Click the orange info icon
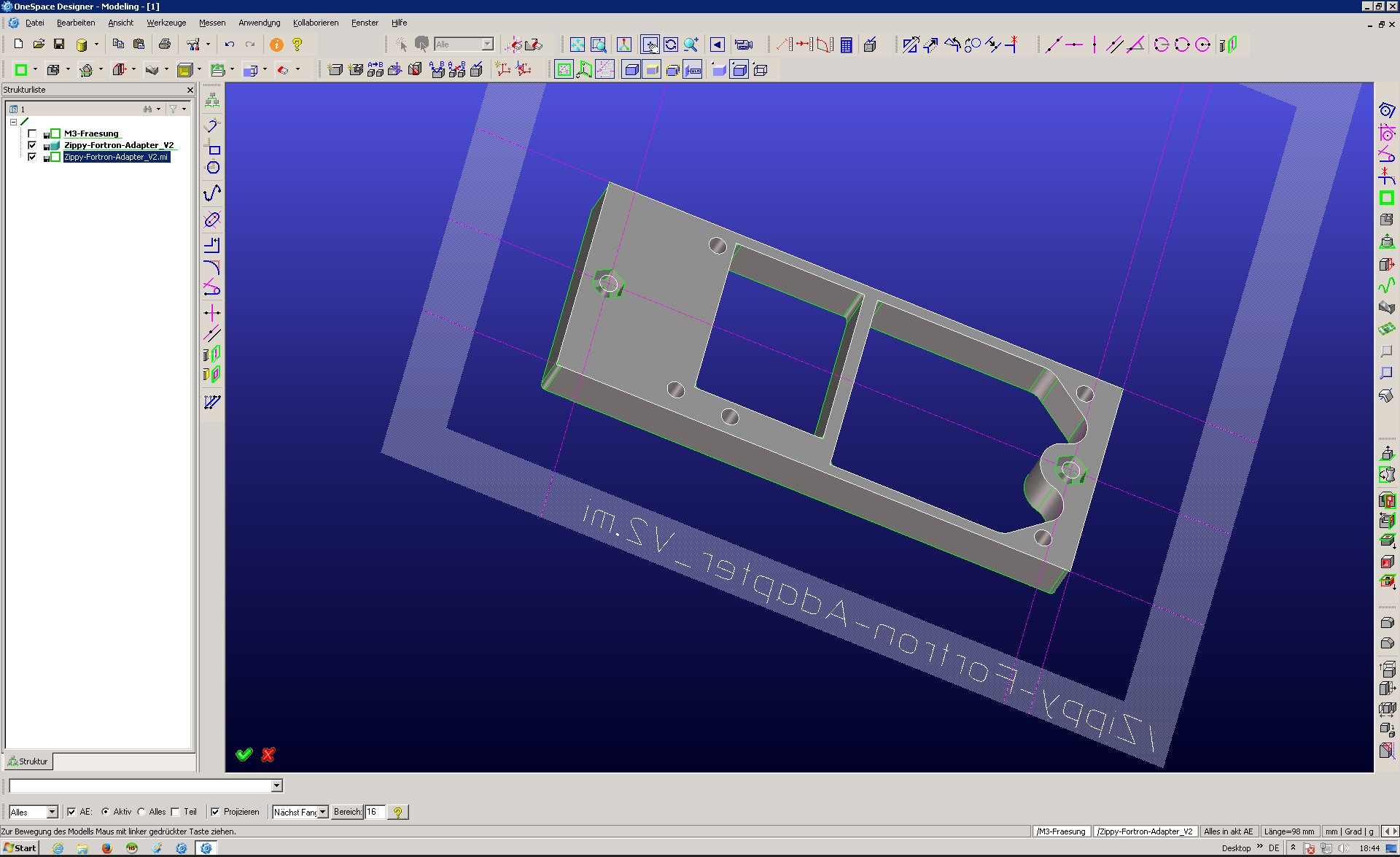 [x=276, y=44]
